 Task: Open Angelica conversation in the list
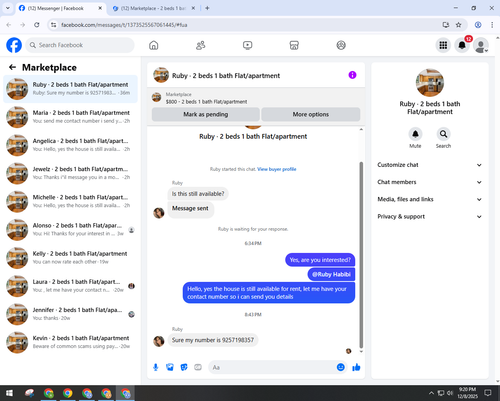[x=70, y=145]
